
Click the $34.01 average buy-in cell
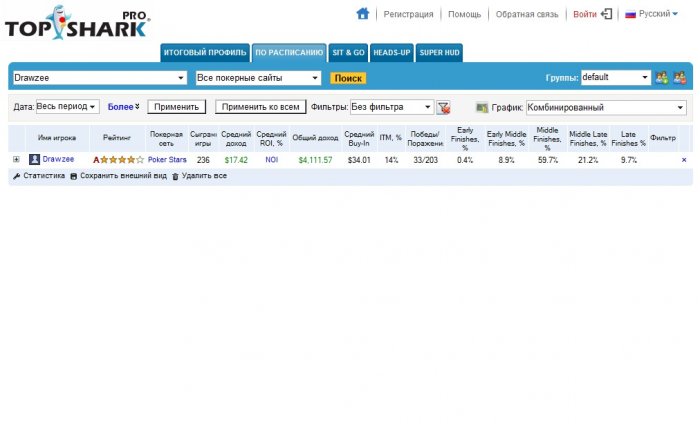[x=359, y=160]
